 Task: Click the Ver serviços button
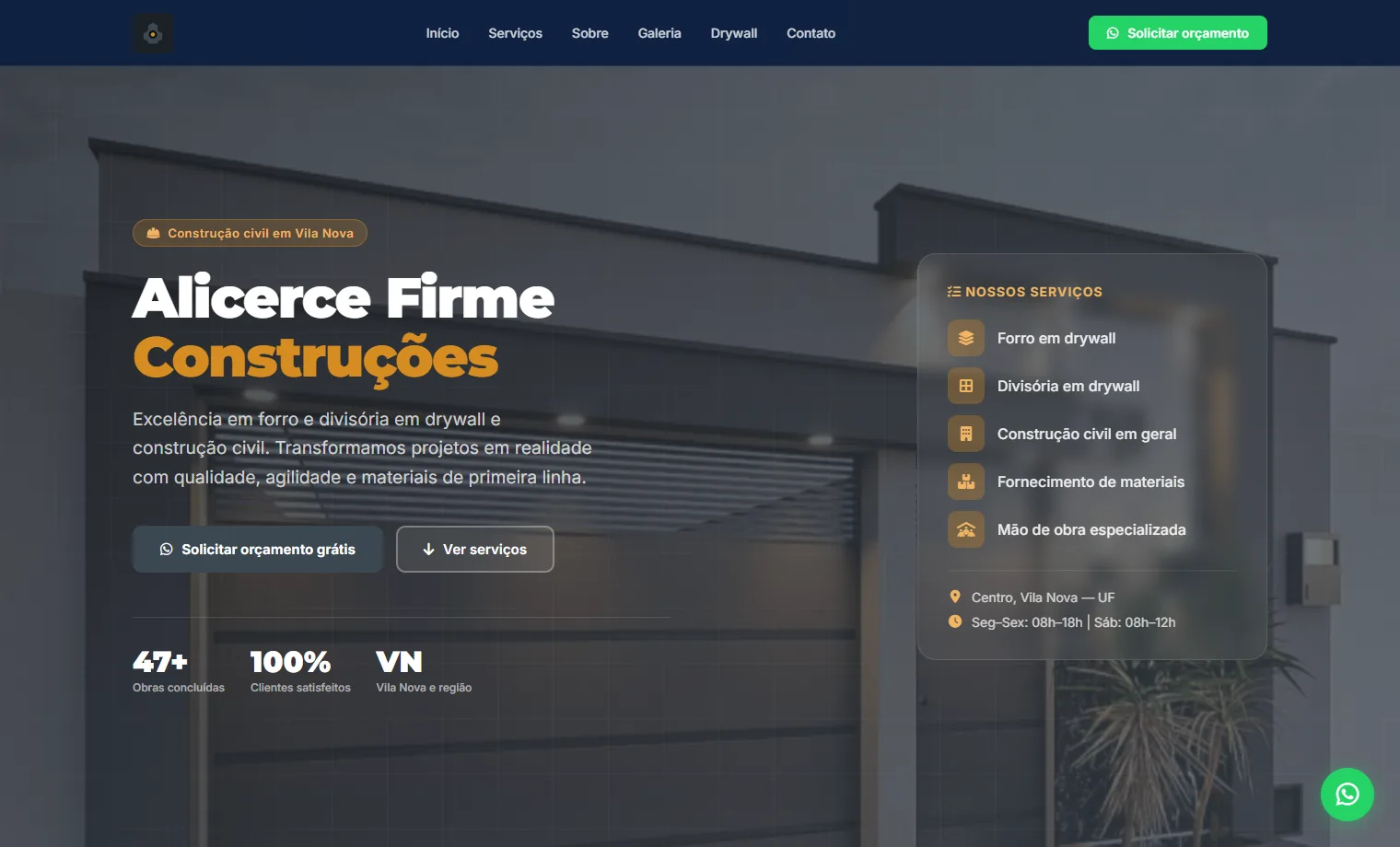475,549
